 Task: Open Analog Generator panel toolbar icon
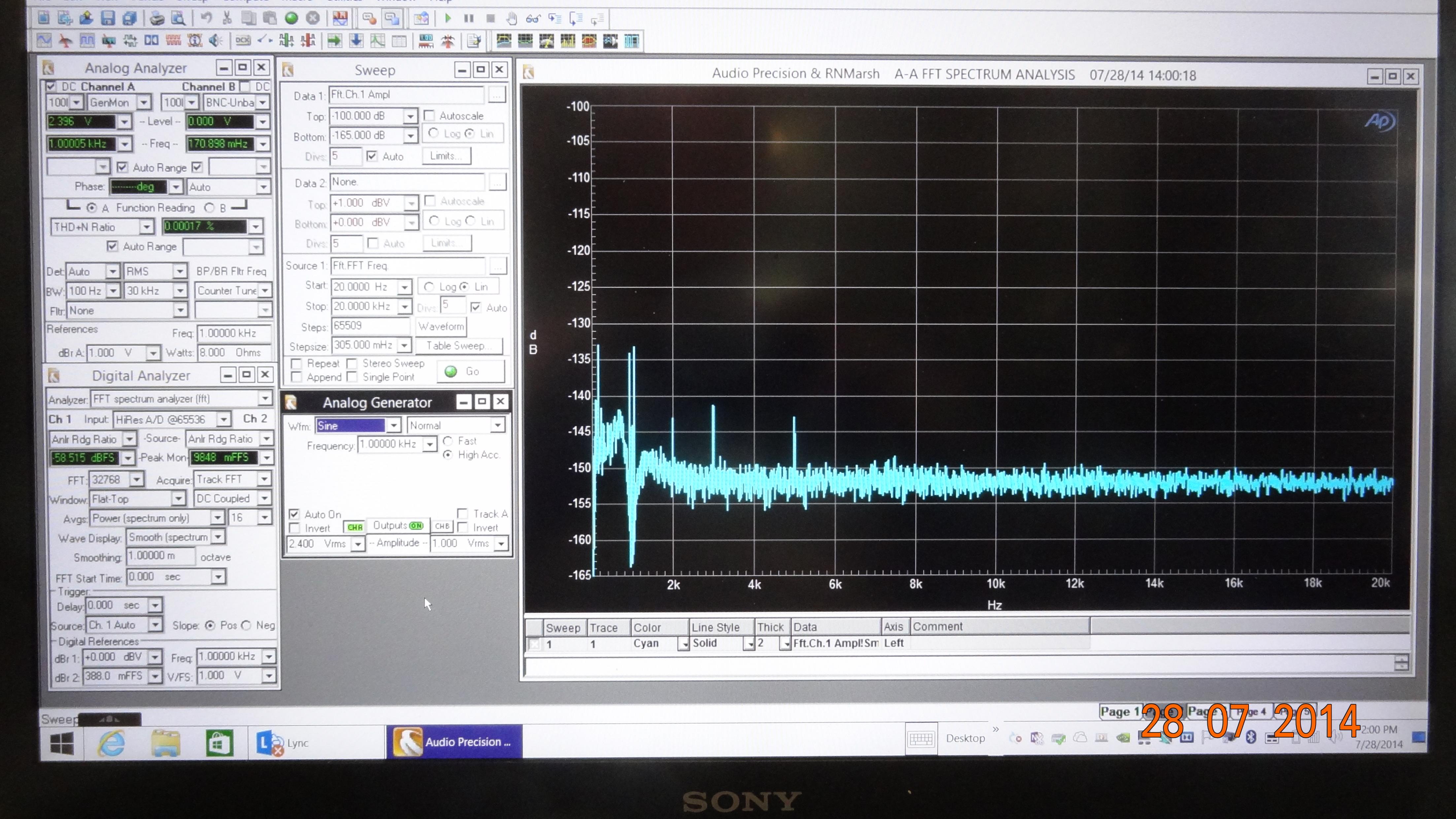click(44, 40)
